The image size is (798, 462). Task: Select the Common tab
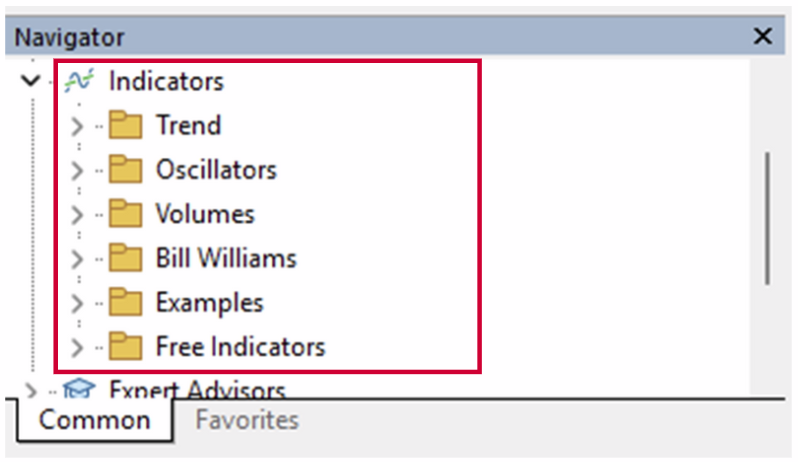point(94,420)
